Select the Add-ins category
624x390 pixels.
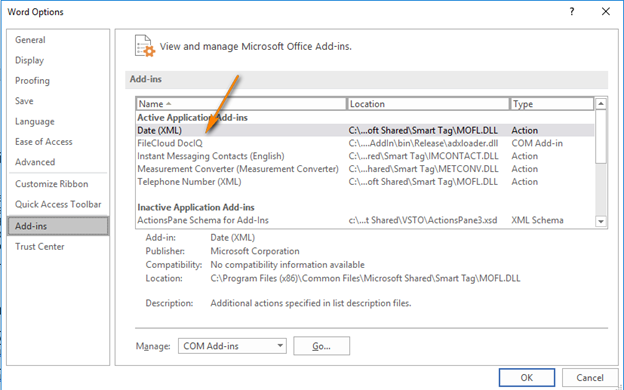pyautogui.click(x=58, y=226)
